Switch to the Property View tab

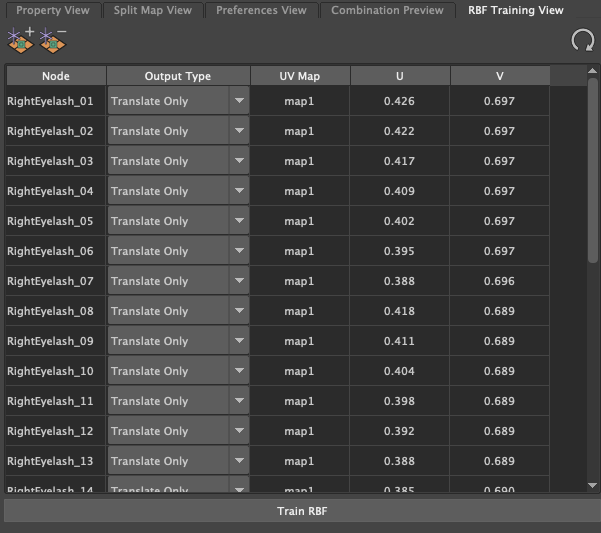53,10
